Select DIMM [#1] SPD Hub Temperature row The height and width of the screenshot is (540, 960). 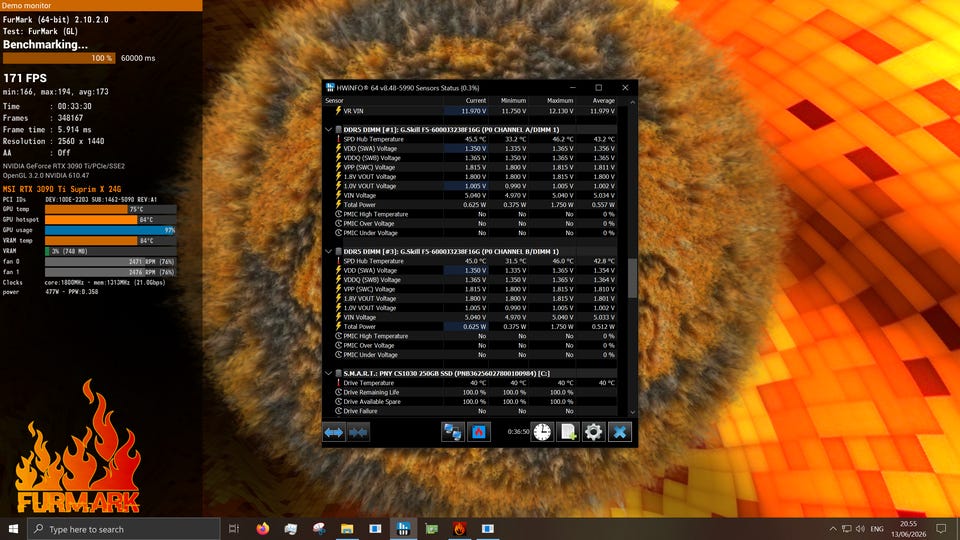tap(470, 139)
